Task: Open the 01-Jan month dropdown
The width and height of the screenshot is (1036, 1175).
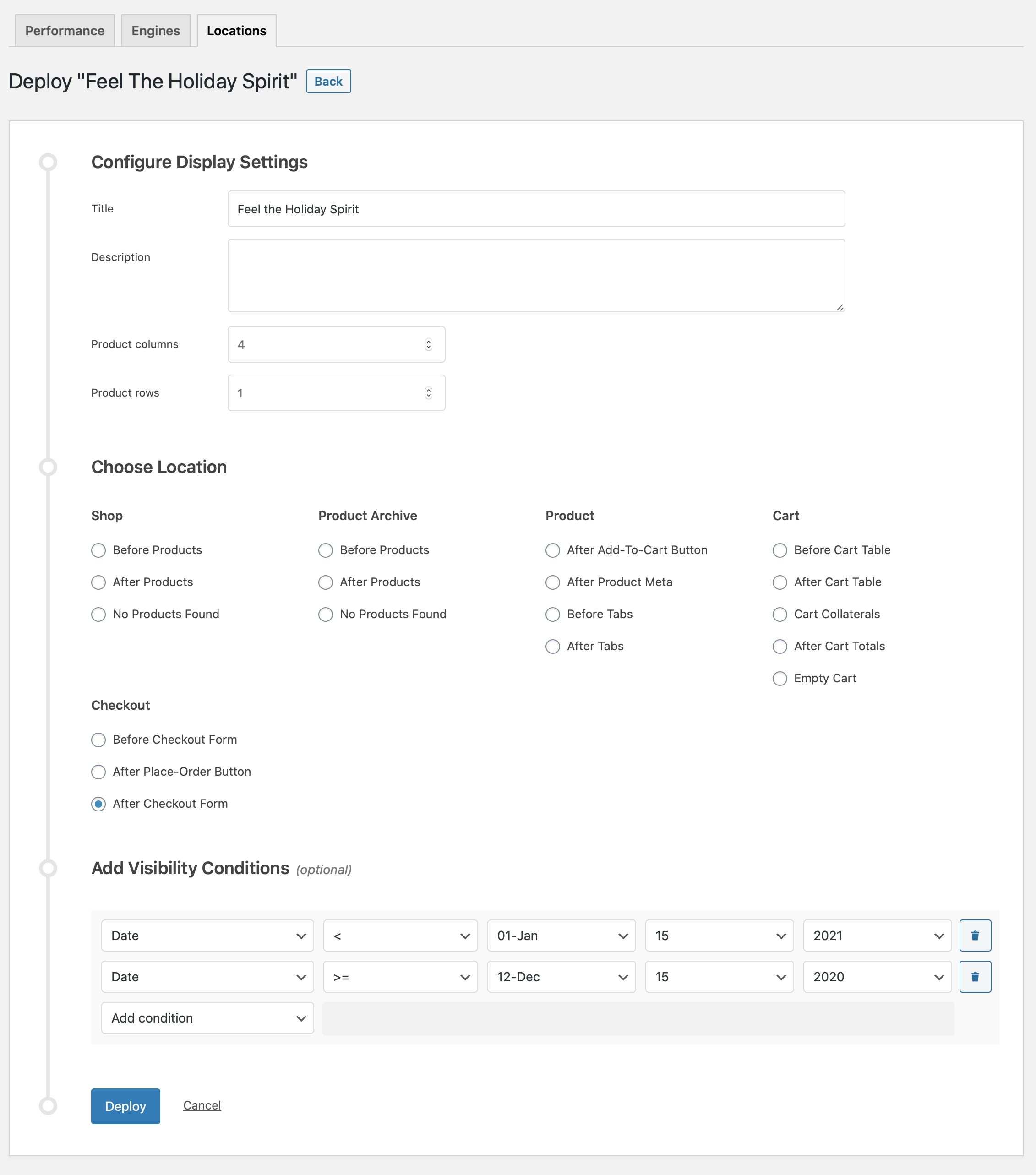Action: click(x=561, y=936)
